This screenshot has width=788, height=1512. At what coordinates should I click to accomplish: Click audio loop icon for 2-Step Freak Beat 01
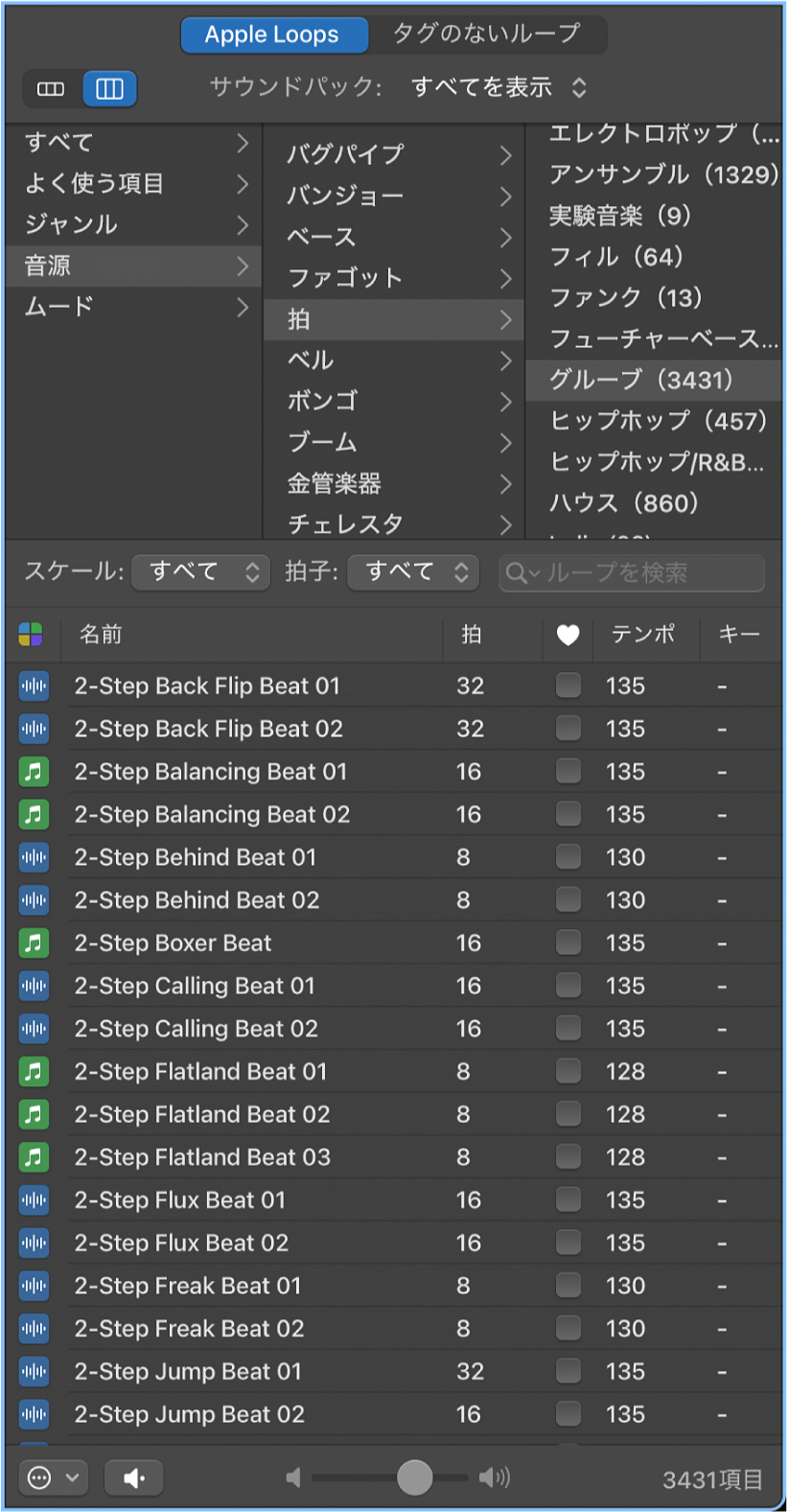pyautogui.click(x=34, y=1286)
